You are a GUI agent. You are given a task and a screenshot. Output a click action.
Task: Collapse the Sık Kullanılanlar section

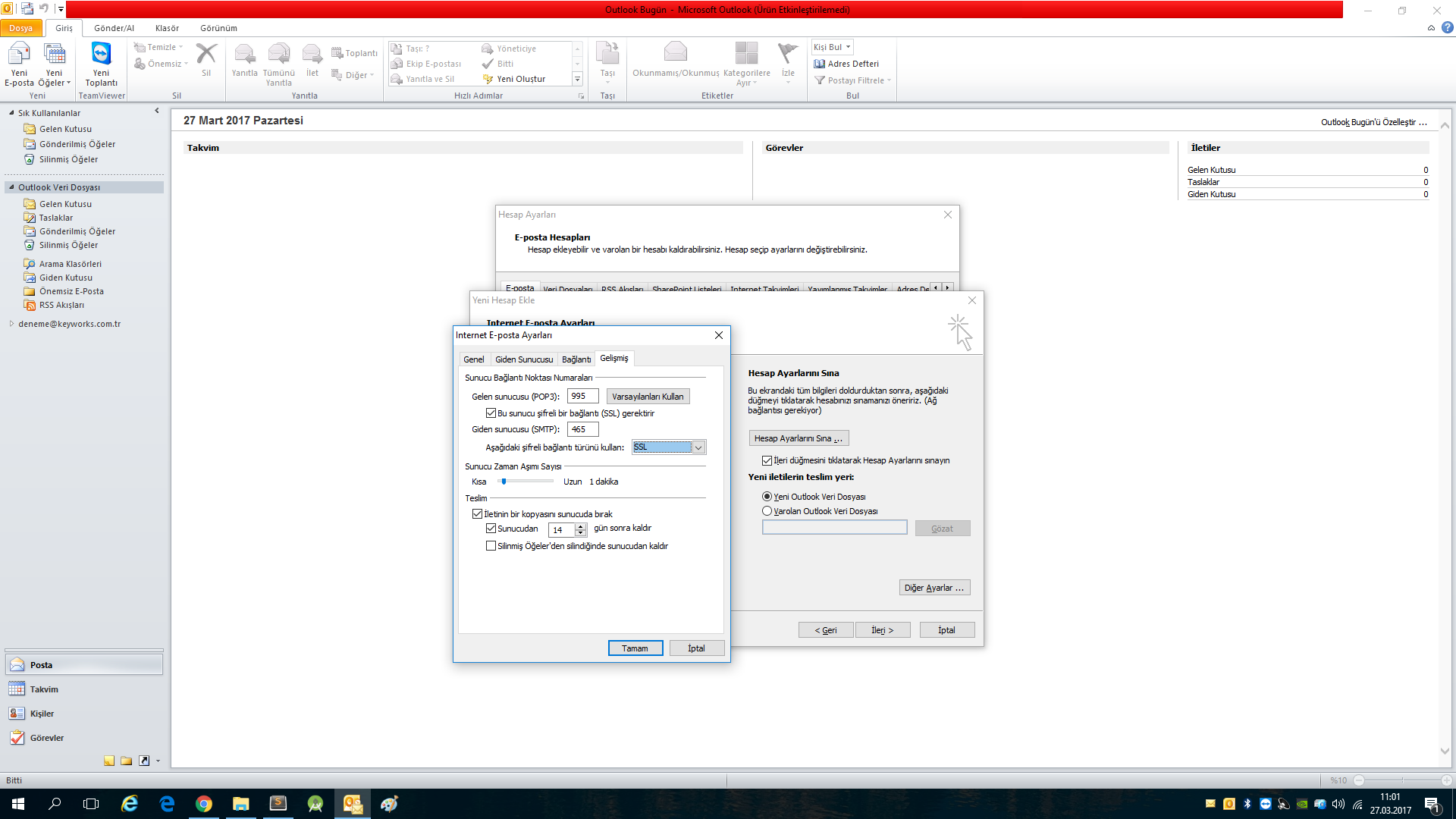[x=11, y=113]
